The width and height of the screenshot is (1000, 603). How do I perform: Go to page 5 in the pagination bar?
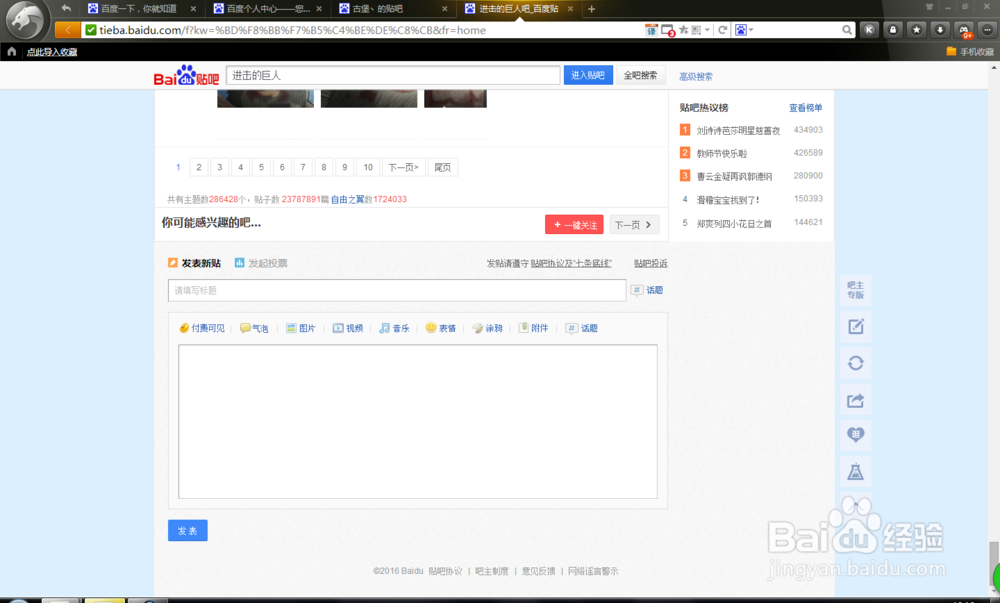tap(260, 167)
